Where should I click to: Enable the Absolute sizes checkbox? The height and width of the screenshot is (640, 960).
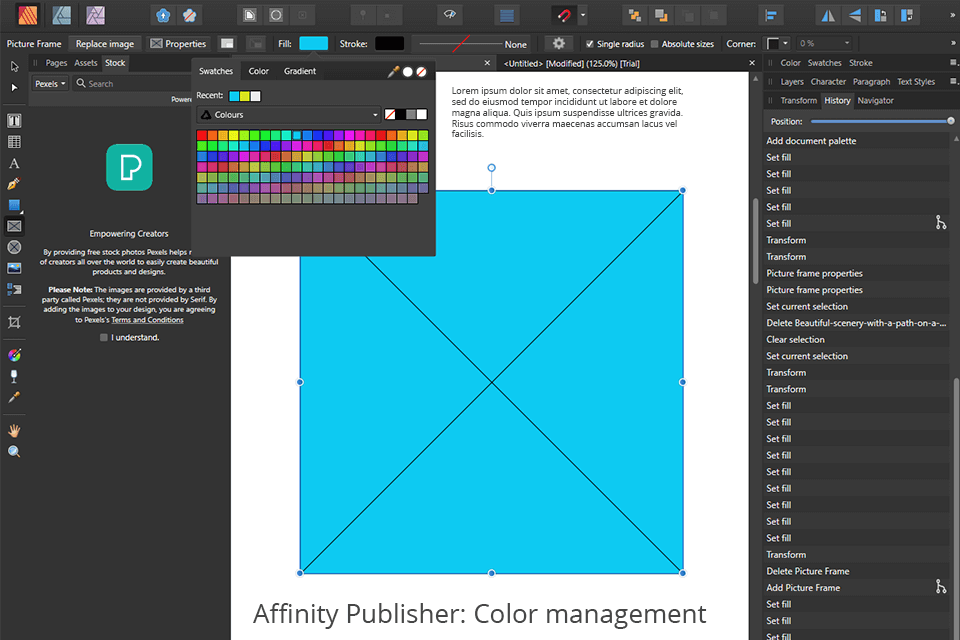[x=654, y=44]
